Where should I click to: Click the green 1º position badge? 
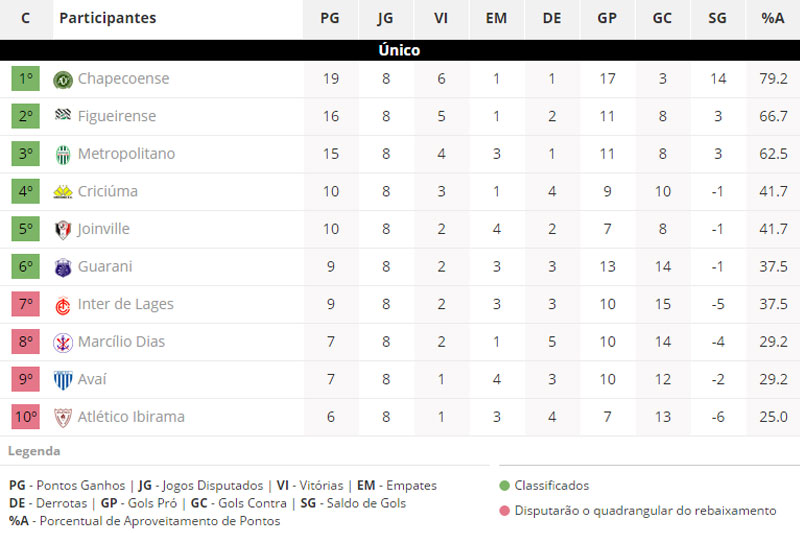coord(25,79)
